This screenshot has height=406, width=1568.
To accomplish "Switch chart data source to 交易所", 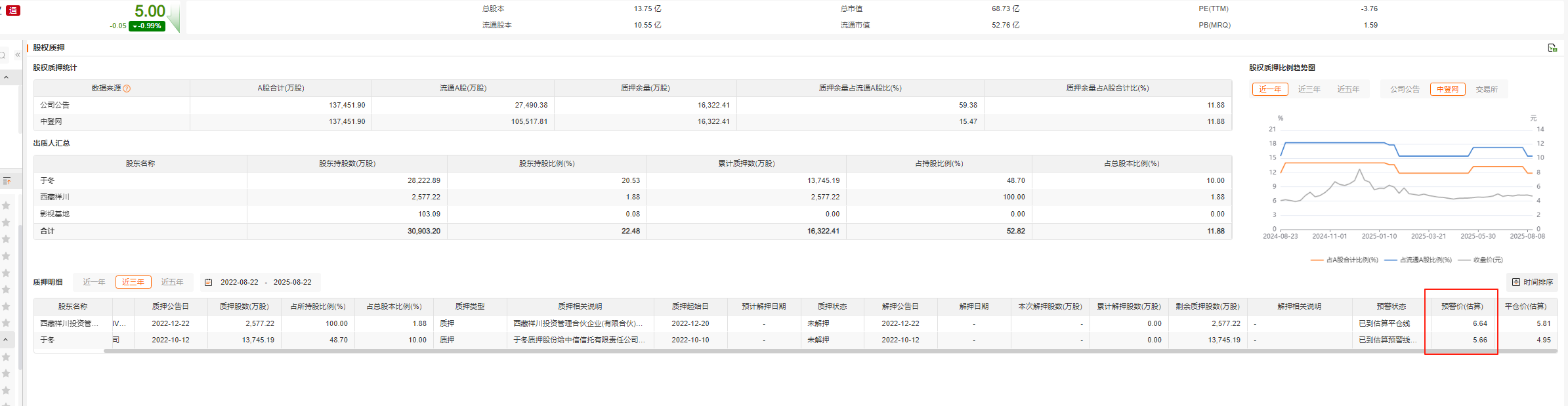I will pos(1487,89).
